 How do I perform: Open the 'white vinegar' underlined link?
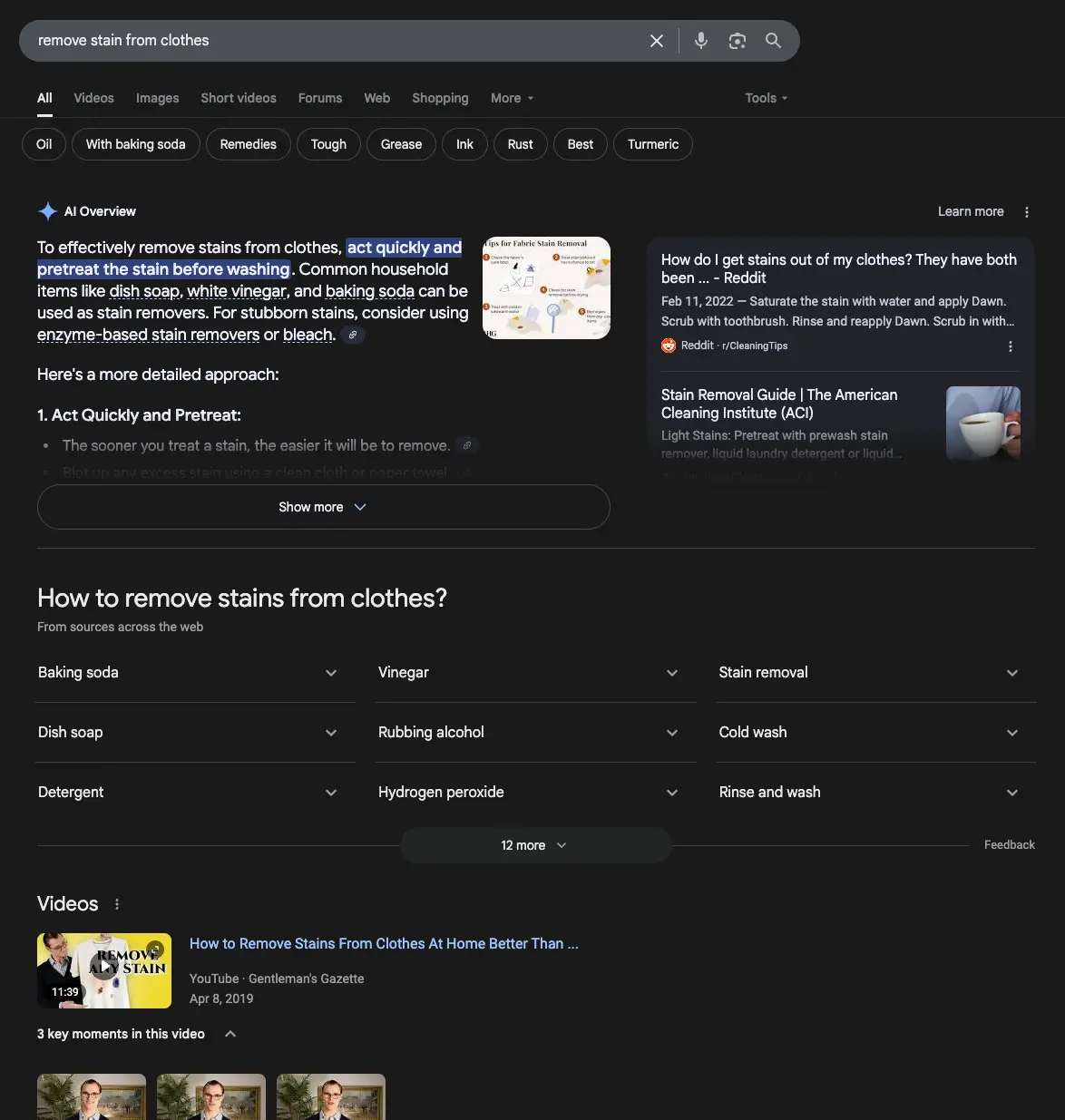[237, 291]
